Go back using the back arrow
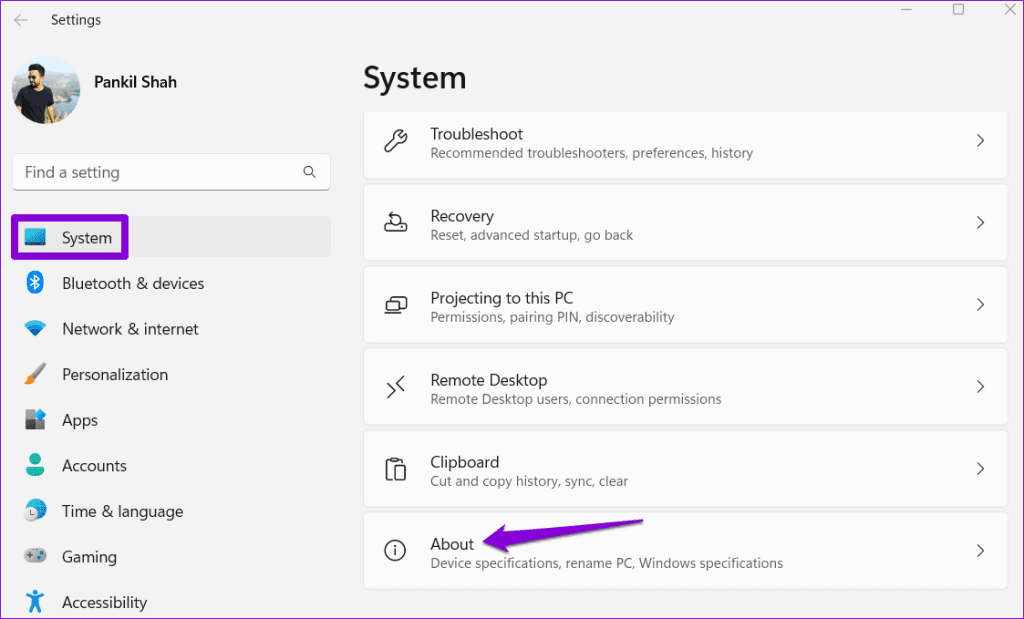The height and width of the screenshot is (619, 1024). [21, 20]
